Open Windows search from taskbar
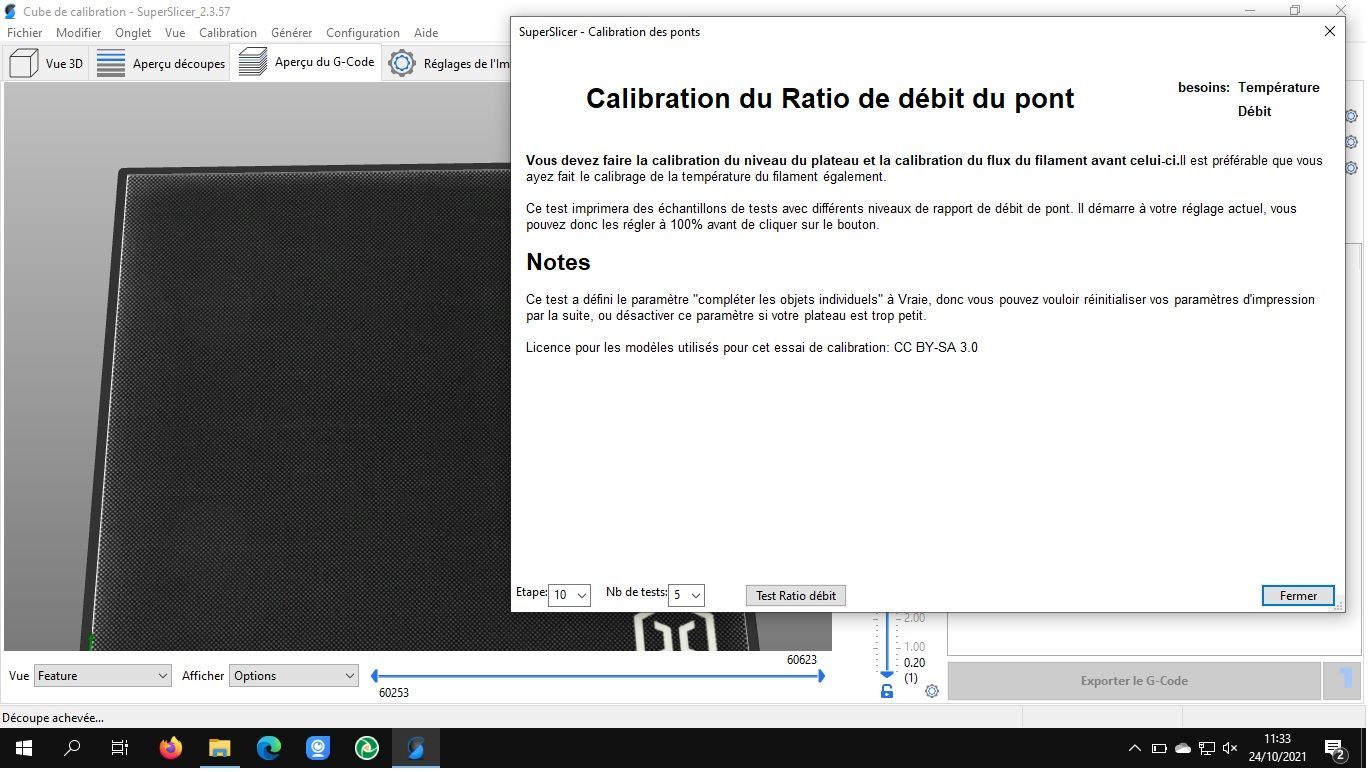The width and height of the screenshot is (1368, 772). [72, 748]
